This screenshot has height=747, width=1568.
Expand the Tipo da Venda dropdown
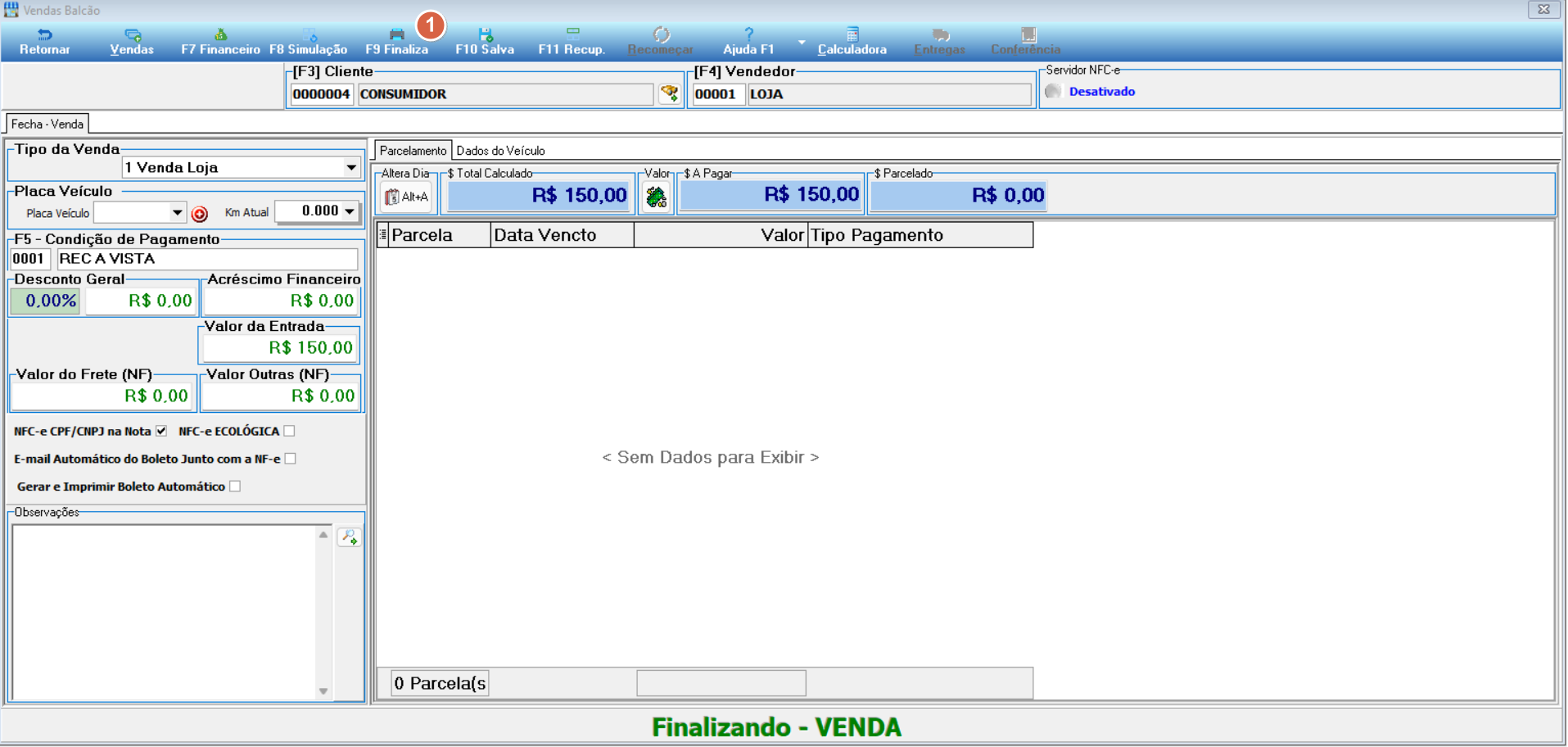(x=351, y=167)
